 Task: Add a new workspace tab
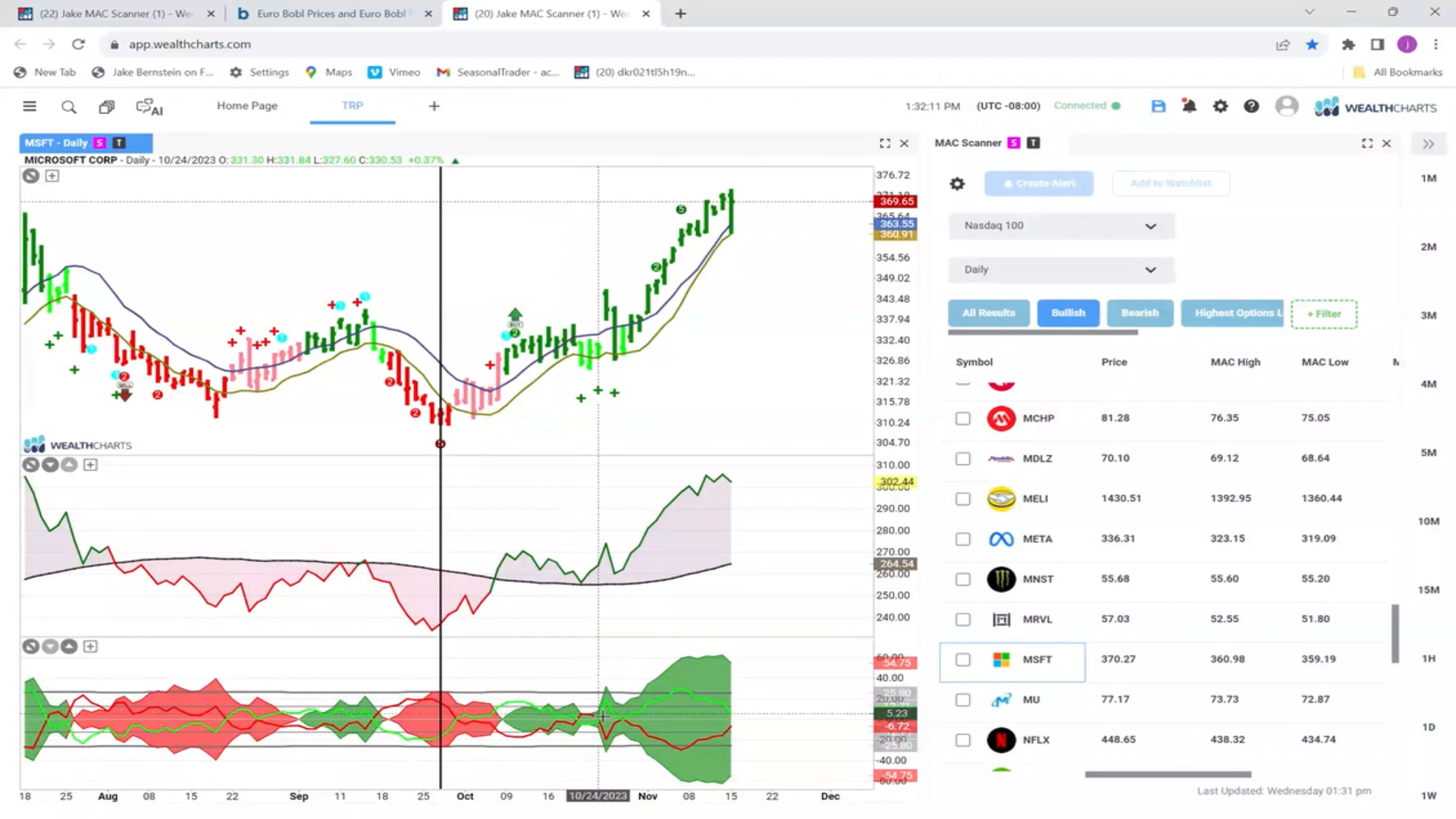click(434, 106)
